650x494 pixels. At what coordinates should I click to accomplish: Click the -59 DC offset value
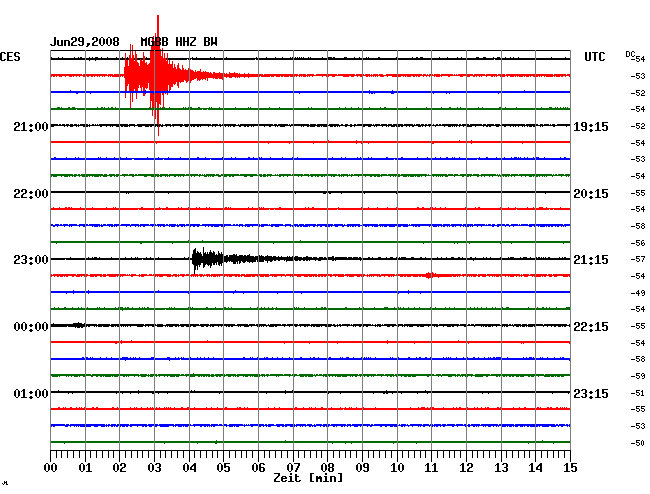(638, 376)
